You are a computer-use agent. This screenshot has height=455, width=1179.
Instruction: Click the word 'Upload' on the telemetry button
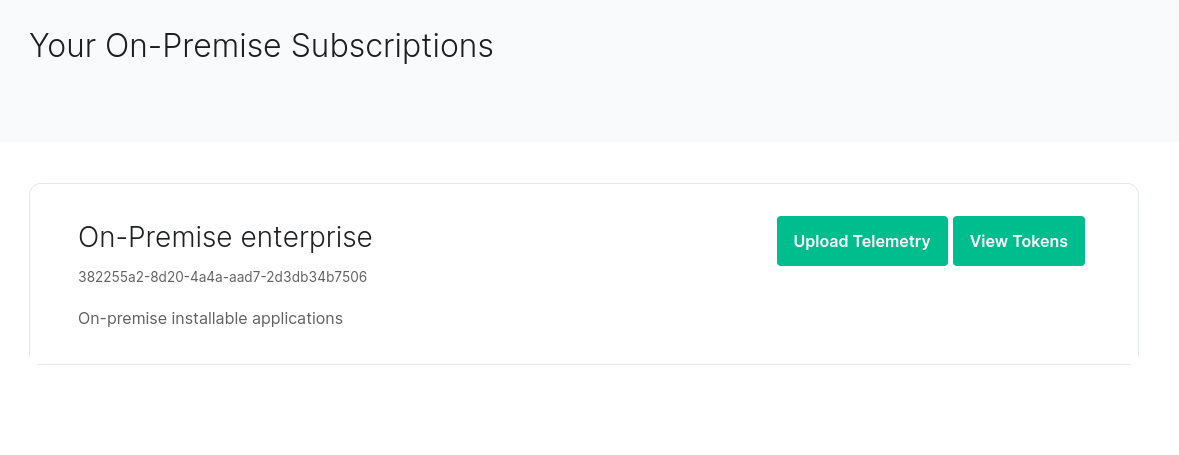tap(819, 241)
